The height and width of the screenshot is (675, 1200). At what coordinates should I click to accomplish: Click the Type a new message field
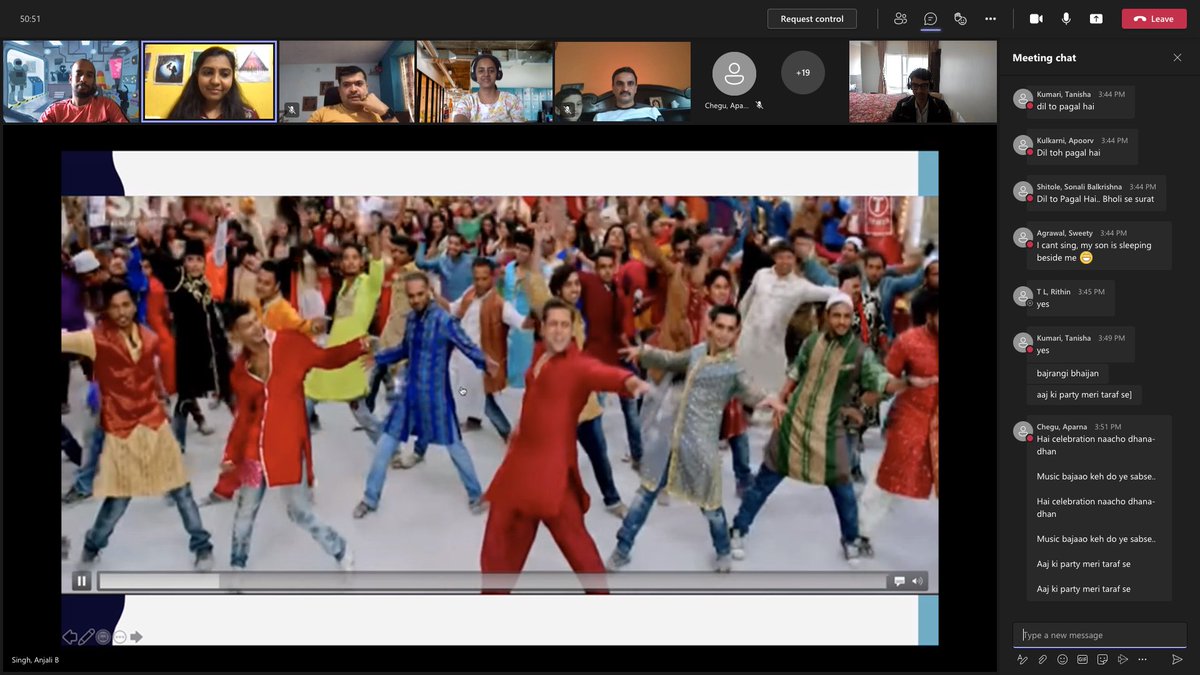click(1099, 635)
